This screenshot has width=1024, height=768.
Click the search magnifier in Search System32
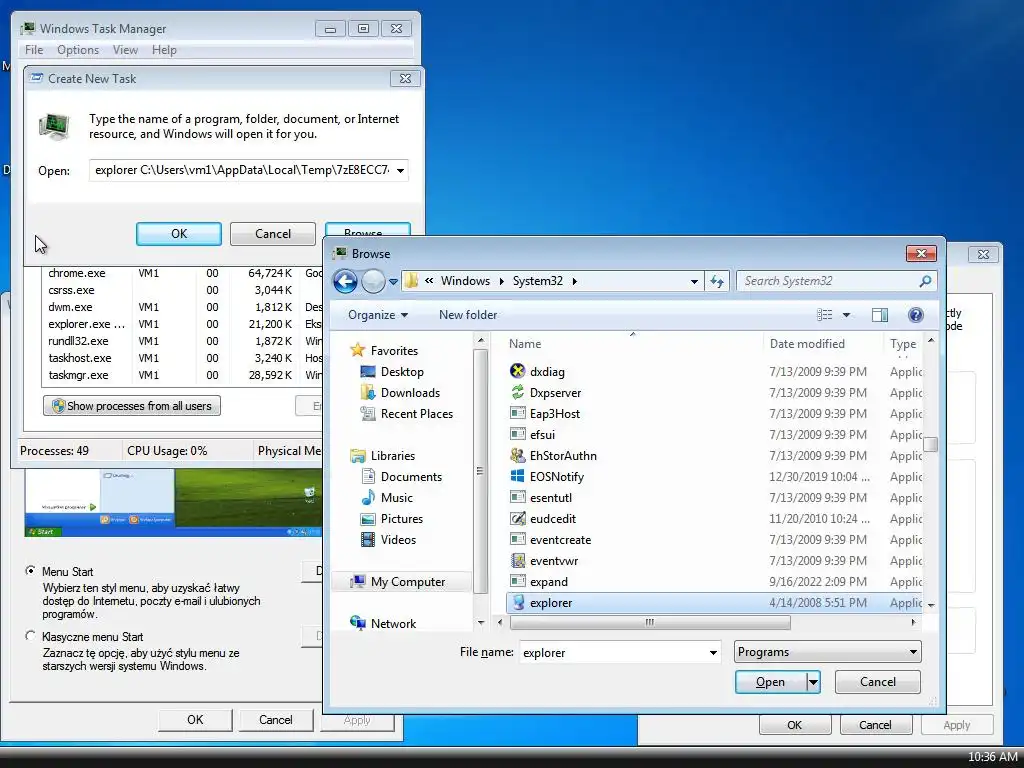click(x=925, y=281)
